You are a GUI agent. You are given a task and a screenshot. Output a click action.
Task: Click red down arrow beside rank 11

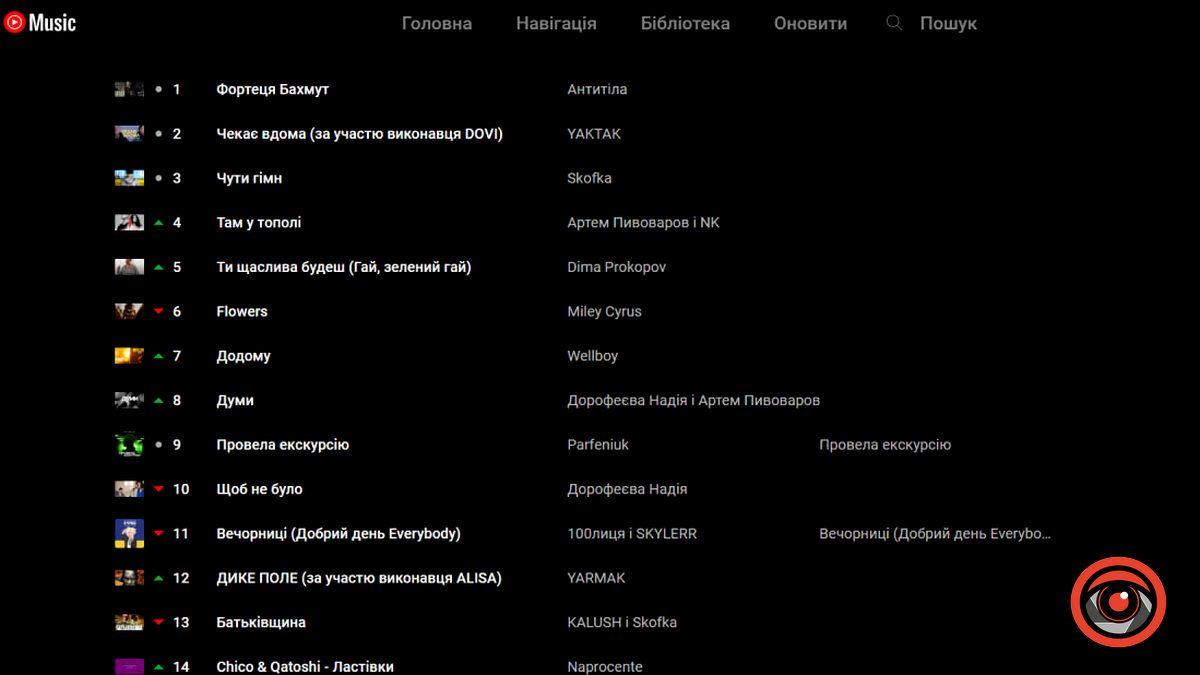pyautogui.click(x=158, y=534)
